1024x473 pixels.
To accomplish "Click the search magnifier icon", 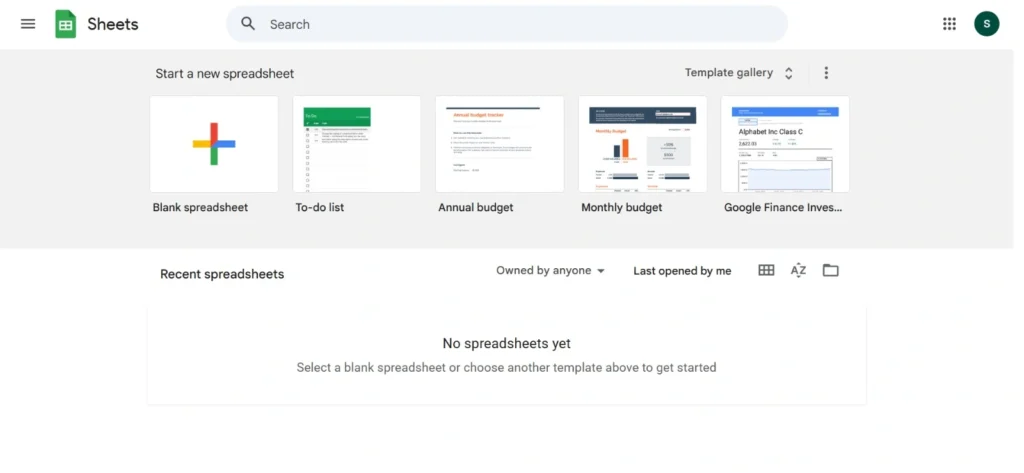I will [x=248, y=24].
